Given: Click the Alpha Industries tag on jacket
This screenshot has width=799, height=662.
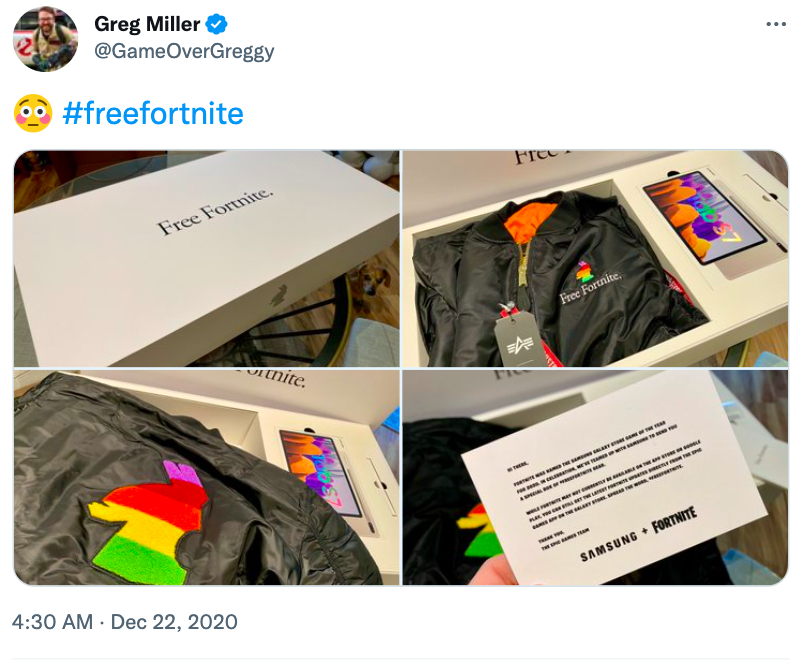Looking at the screenshot, I should click(x=516, y=339).
